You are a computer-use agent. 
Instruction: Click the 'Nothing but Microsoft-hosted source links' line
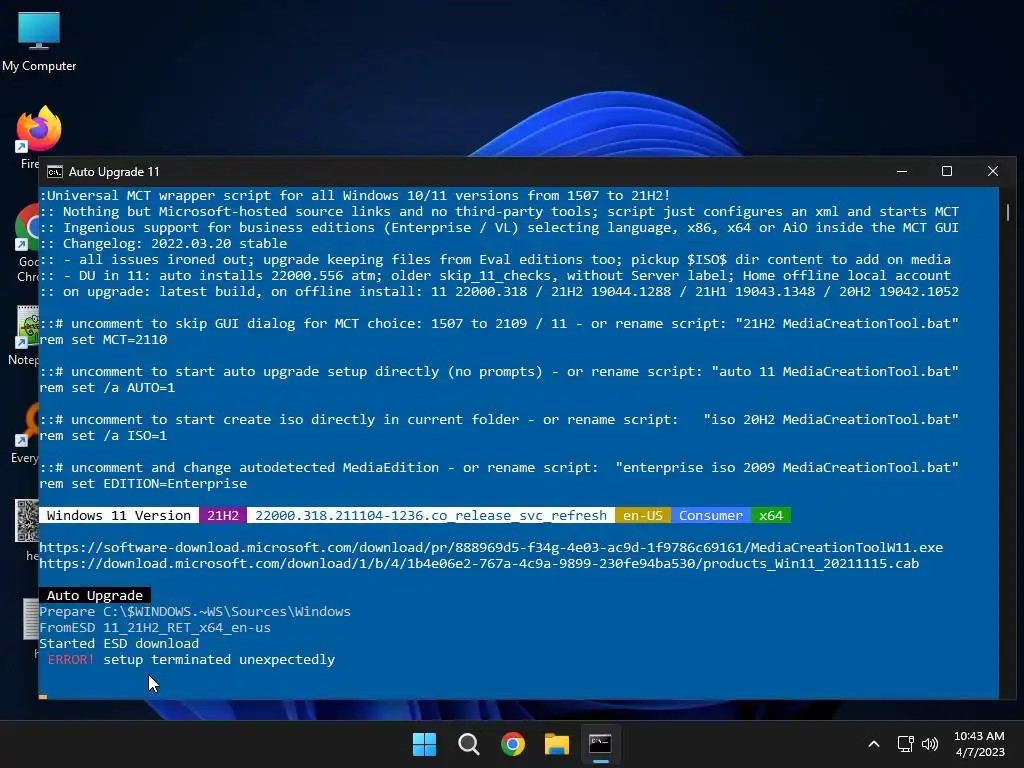pyautogui.click(x=499, y=212)
